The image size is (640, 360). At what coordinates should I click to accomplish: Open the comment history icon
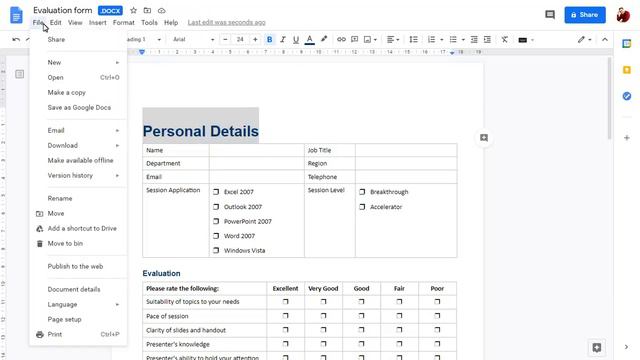550,15
